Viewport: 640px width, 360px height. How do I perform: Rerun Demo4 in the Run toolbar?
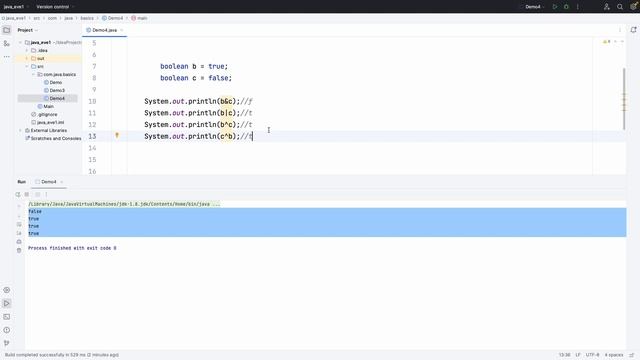[x=18, y=194]
